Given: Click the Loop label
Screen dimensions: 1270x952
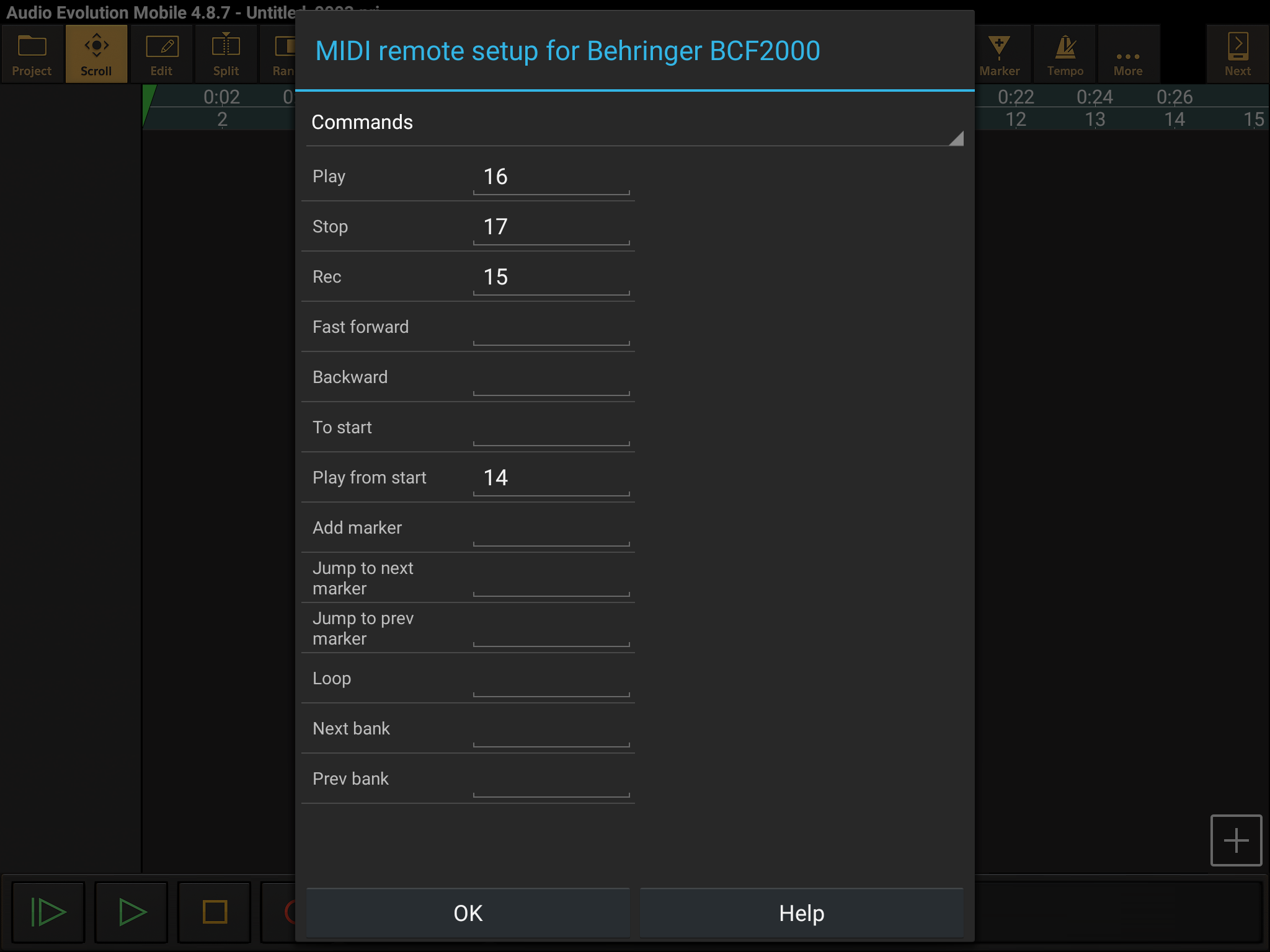Looking at the screenshot, I should tap(332, 679).
